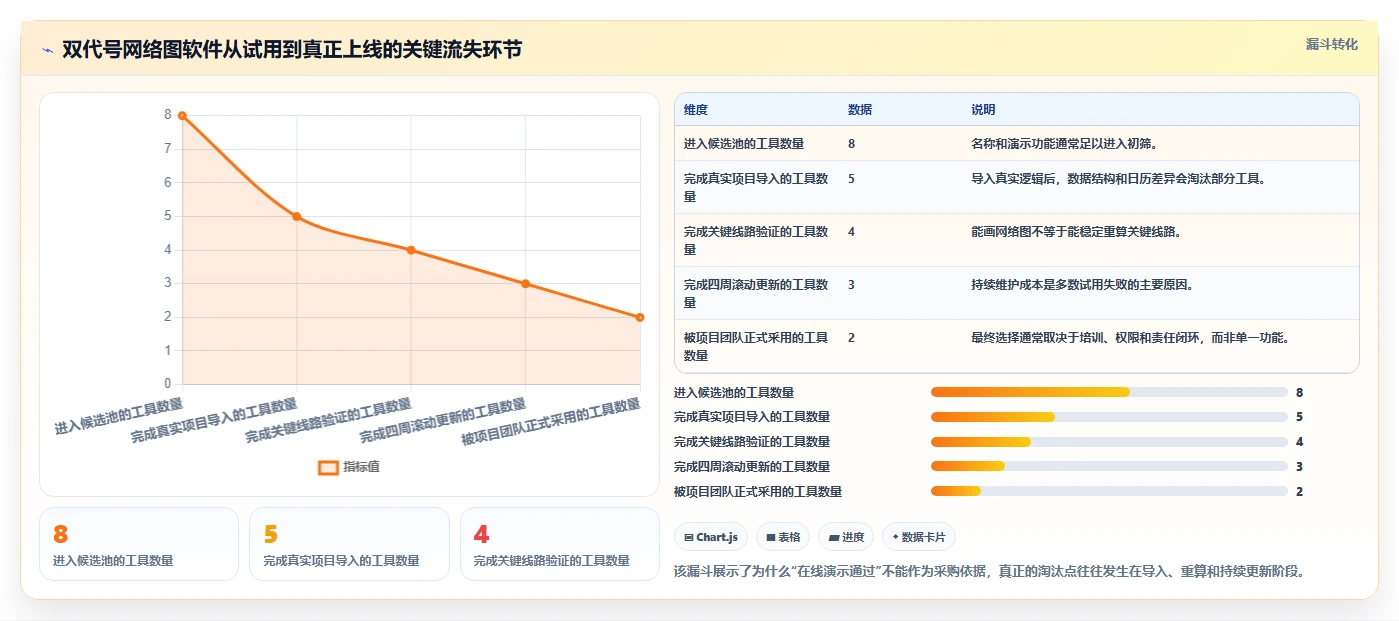Click x-axis label 被项目团队正式采用的工具数量
The height and width of the screenshot is (621, 1399).
coord(551,422)
